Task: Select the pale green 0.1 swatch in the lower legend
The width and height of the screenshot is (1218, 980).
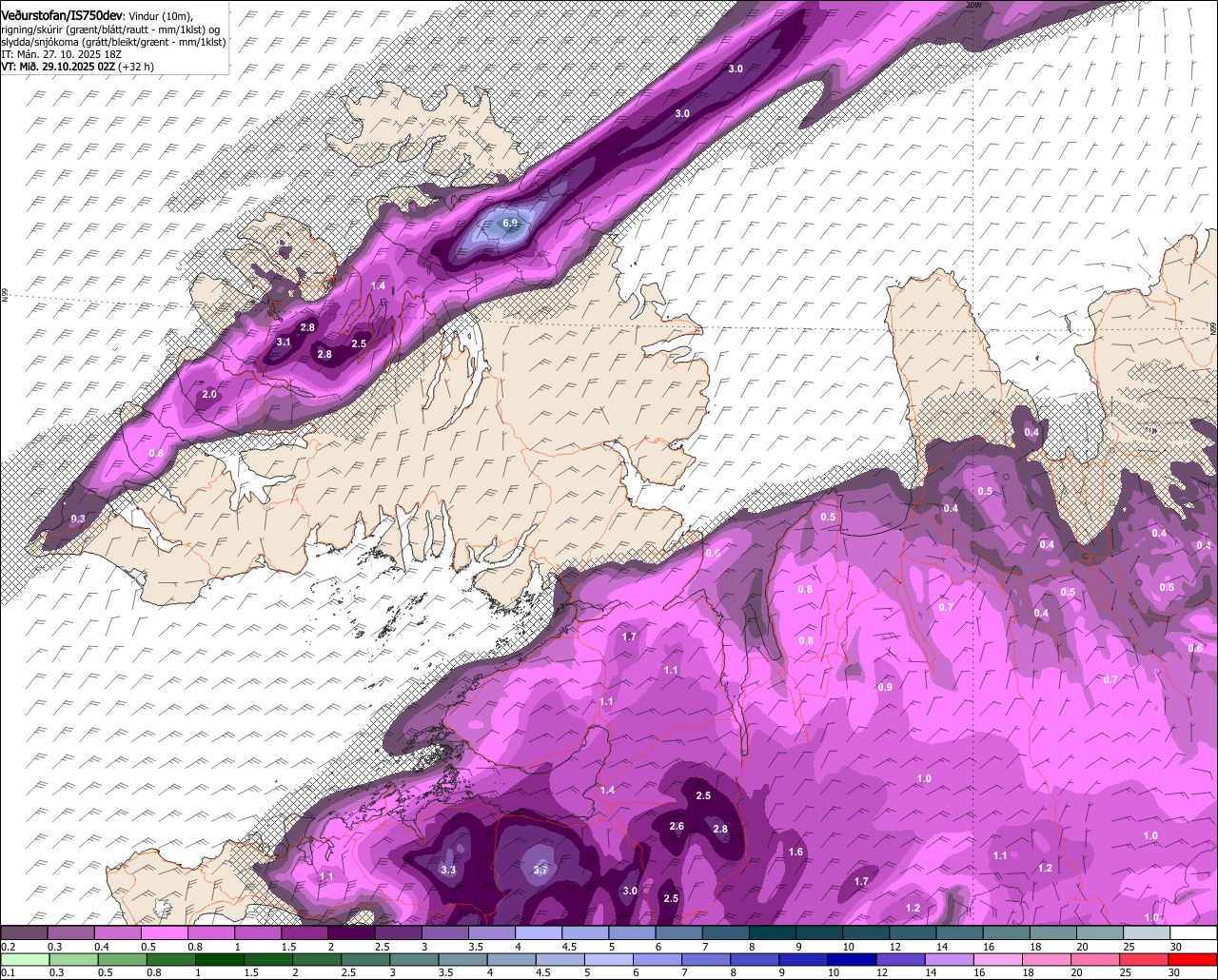Action: tap(24, 959)
